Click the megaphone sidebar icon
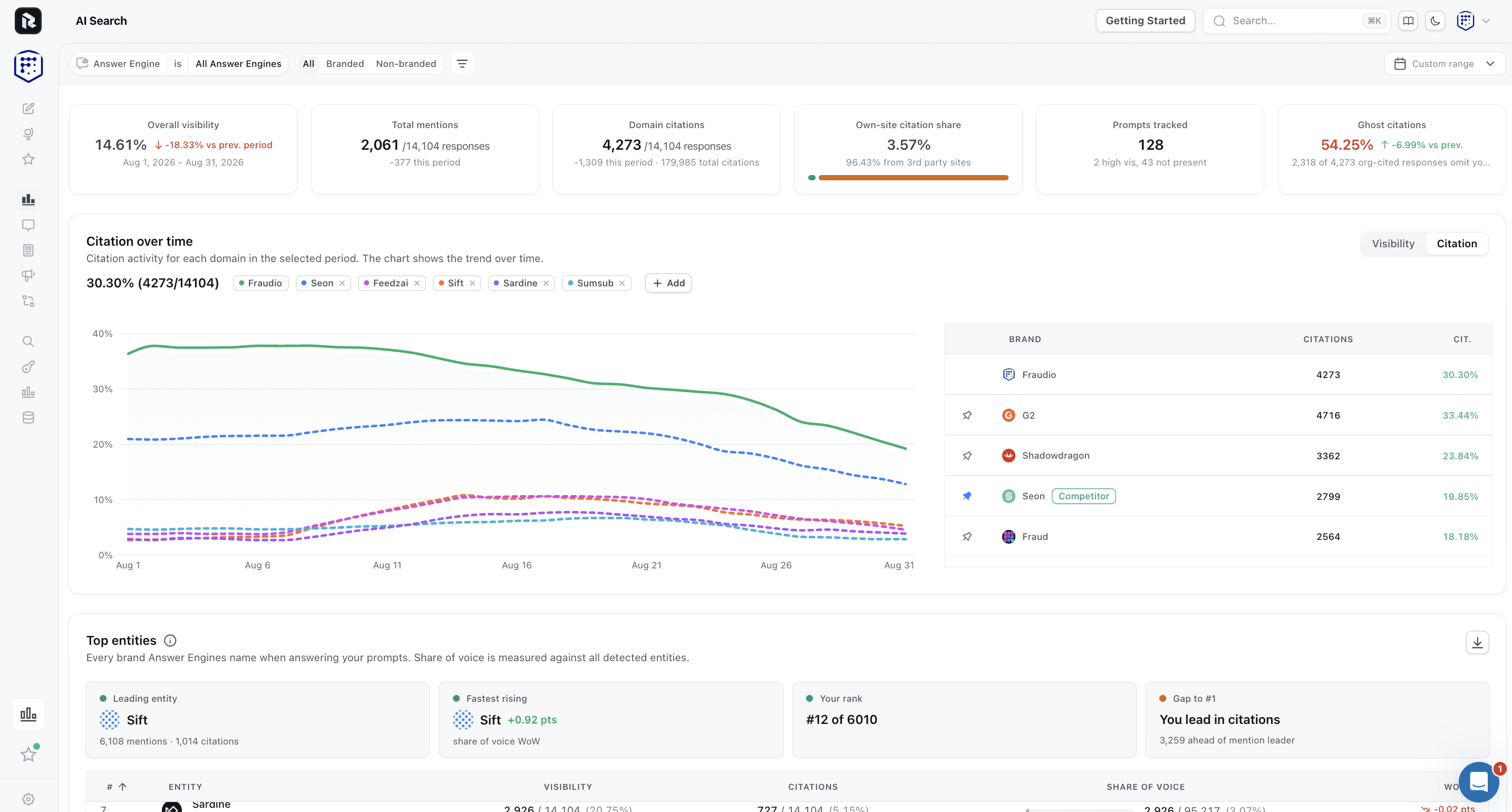This screenshot has height=812, width=1512. (x=28, y=276)
